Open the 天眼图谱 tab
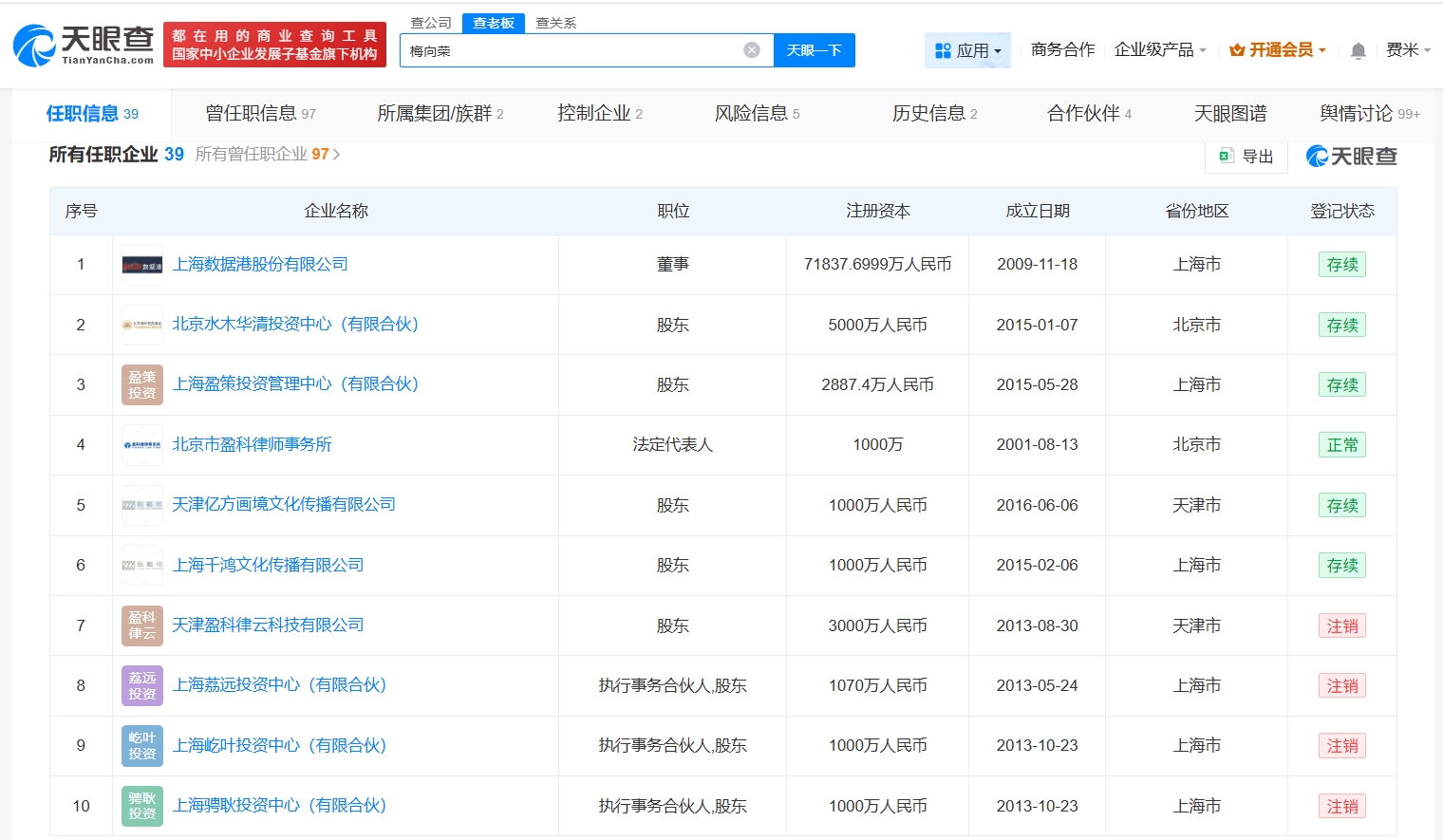The width and height of the screenshot is (1443, 840). tap(1230, 114)
